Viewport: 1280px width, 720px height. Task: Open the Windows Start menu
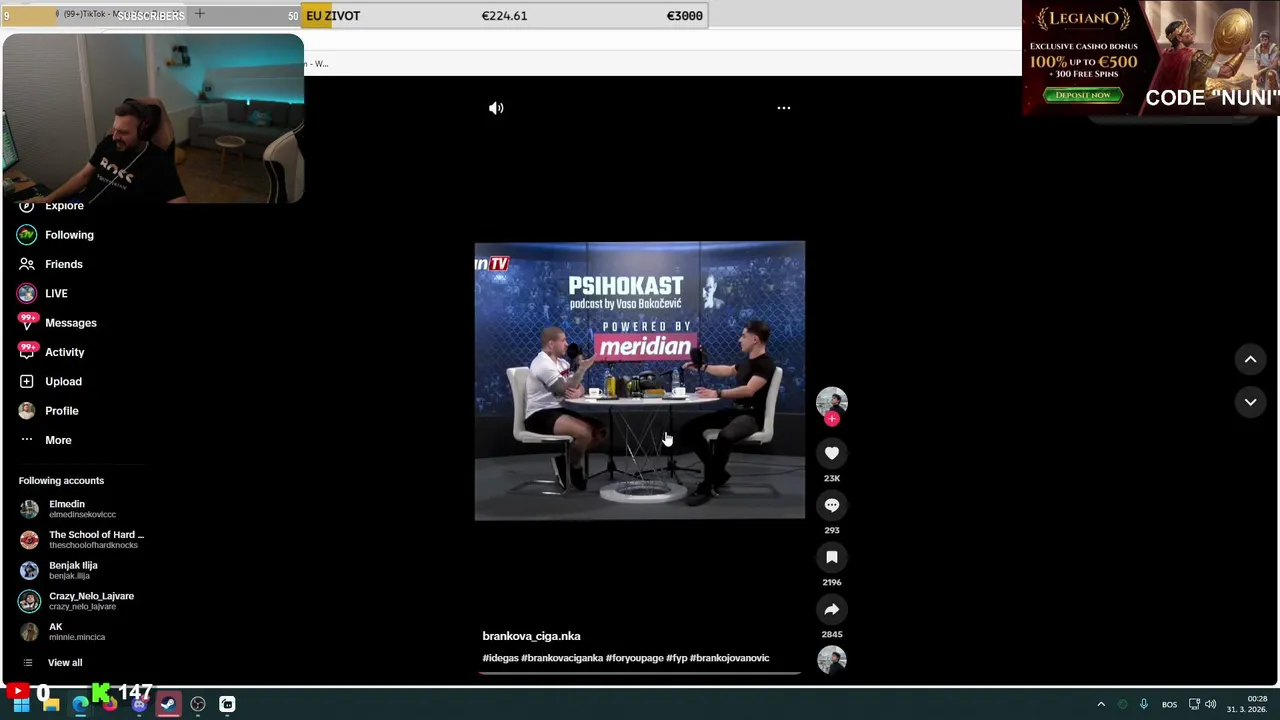[21, 705]
